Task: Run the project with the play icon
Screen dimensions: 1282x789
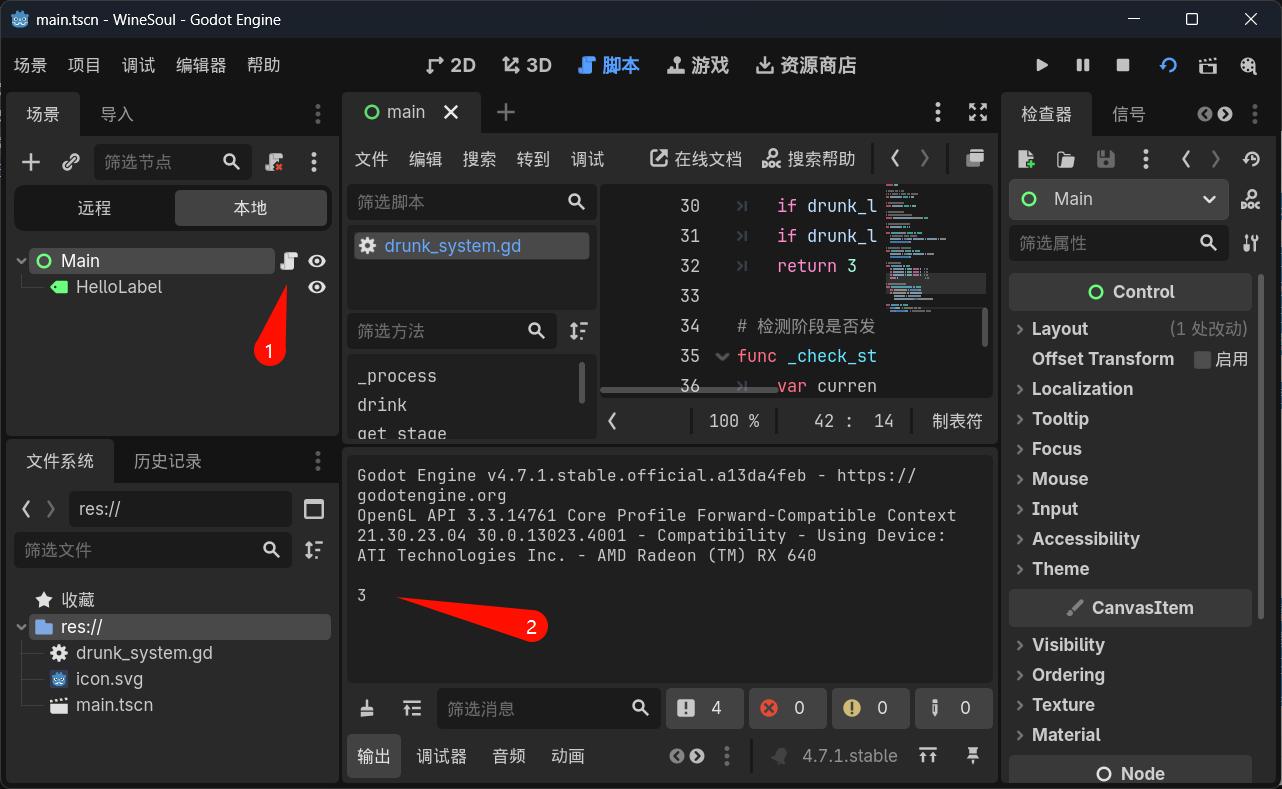Action: [1042, 65]
